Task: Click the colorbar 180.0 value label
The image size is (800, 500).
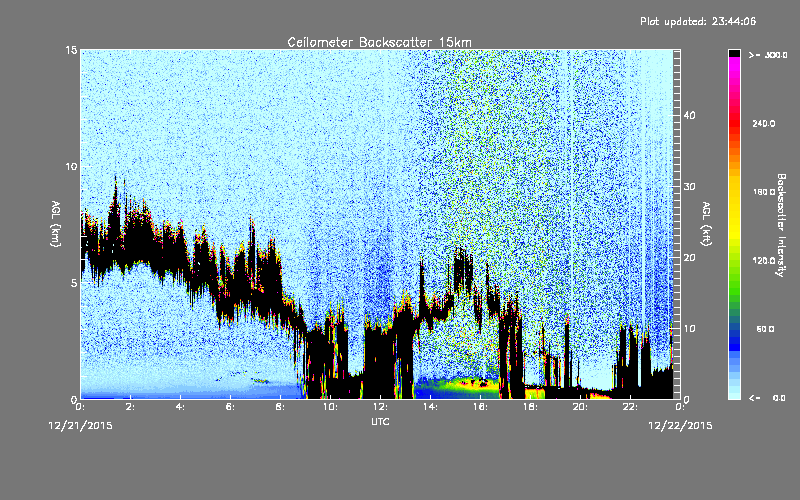Action: pyautogui.click(x=764, y=192)
